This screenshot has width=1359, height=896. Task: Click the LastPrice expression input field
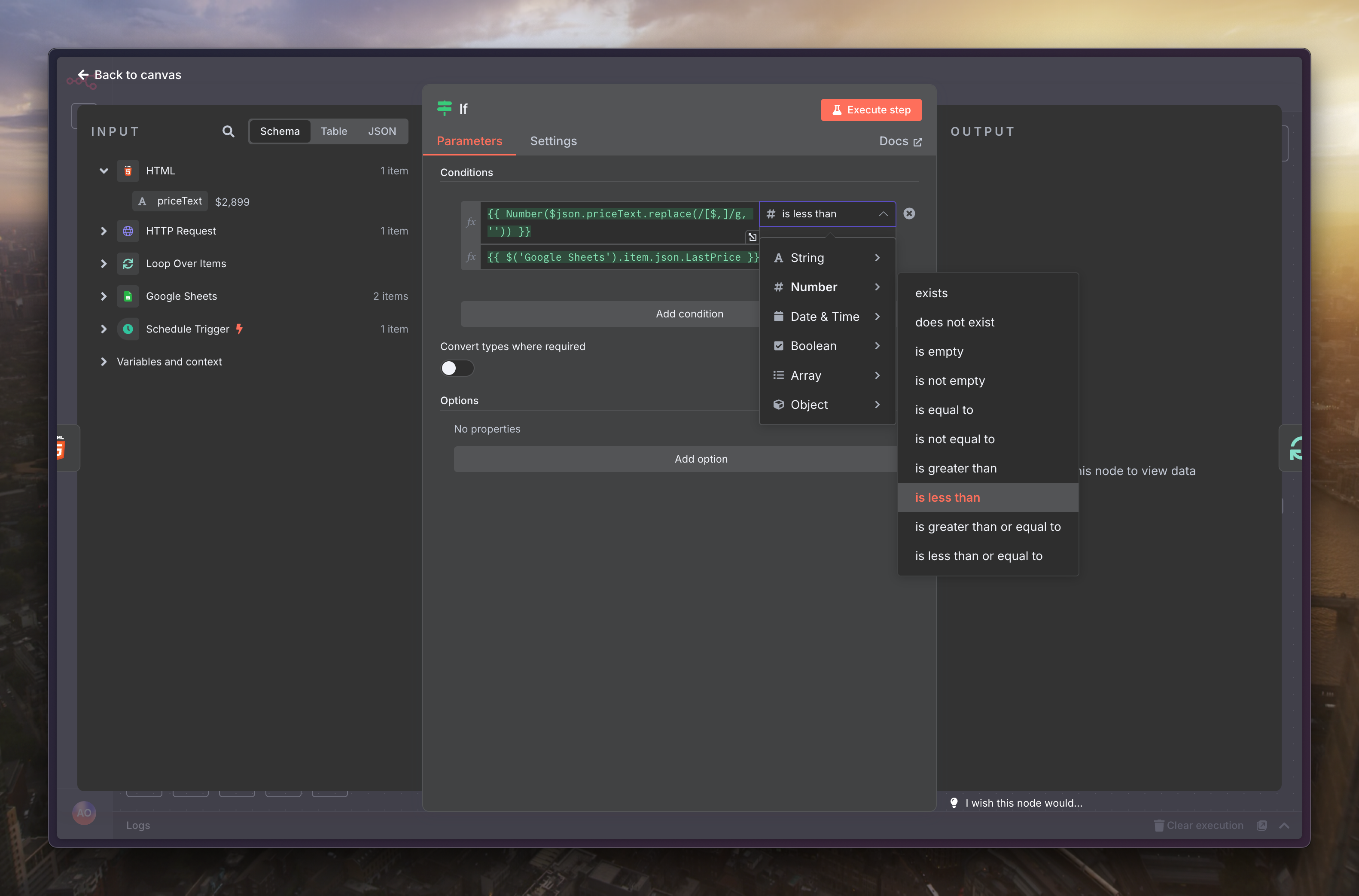pos(620,258)
